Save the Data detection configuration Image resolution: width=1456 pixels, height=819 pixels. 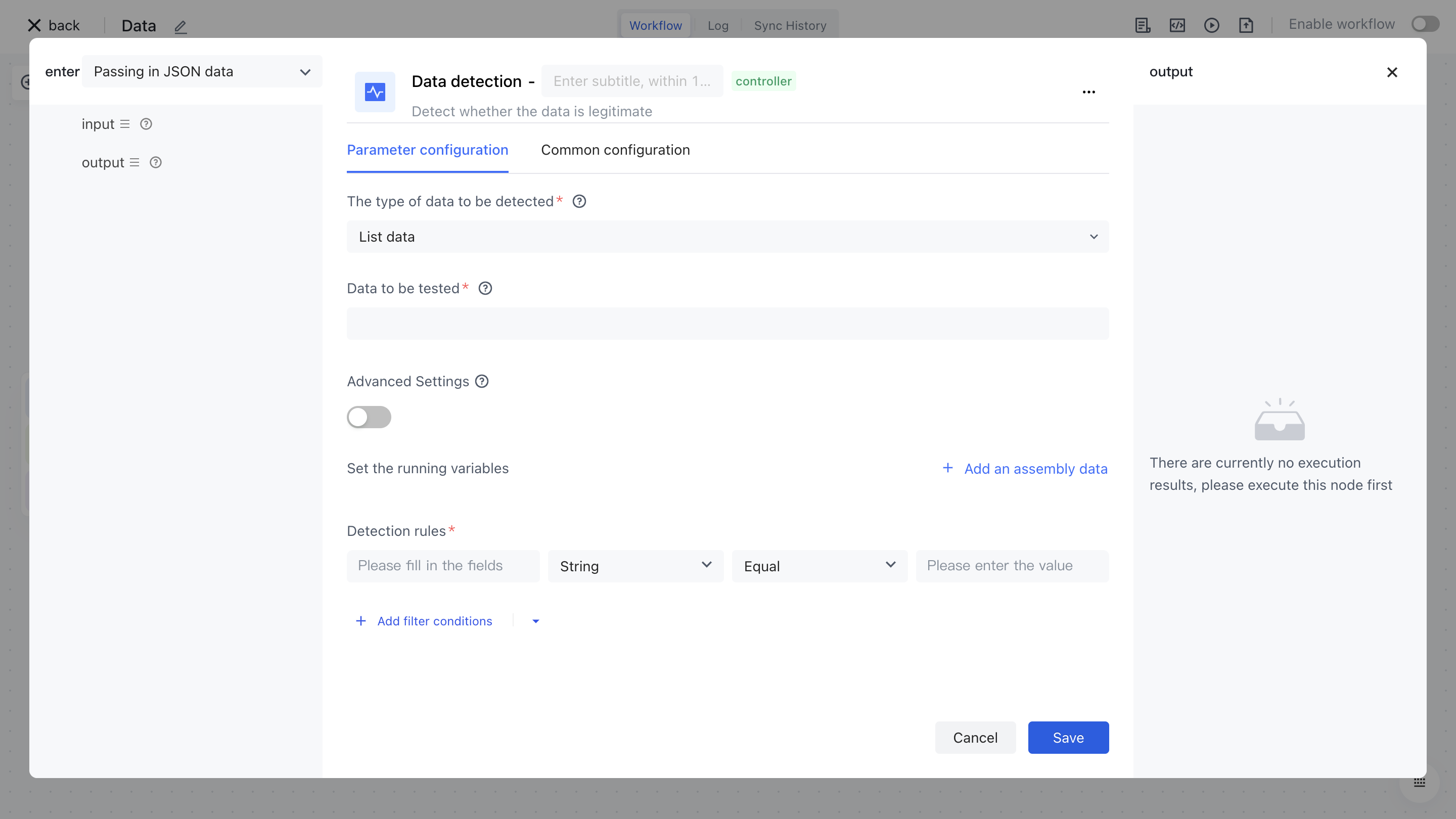(x=1068, y=737)
